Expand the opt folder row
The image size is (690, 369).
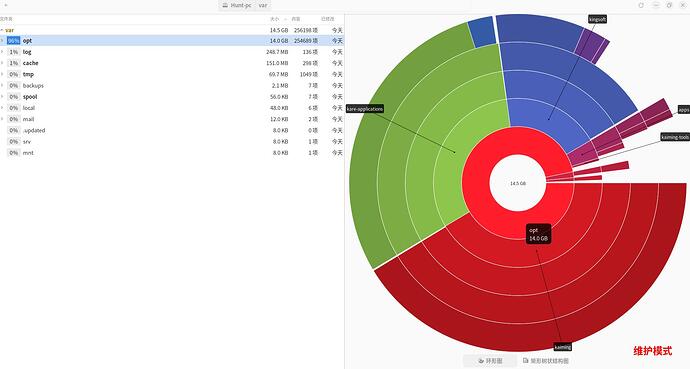(x=2, y=40)
